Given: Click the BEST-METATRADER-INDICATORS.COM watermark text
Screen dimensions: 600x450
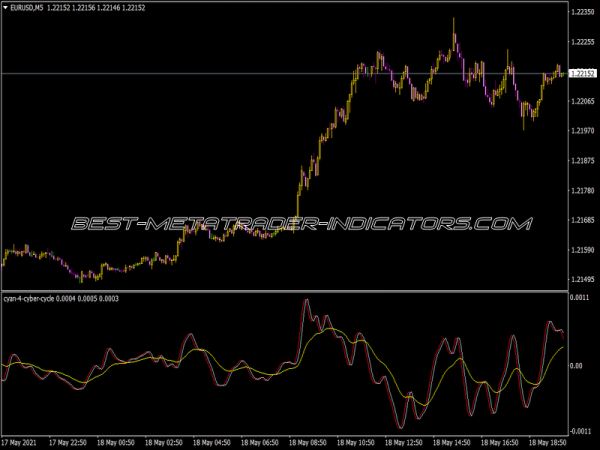Looking at the screenshot, I should [x=299, y=223].
